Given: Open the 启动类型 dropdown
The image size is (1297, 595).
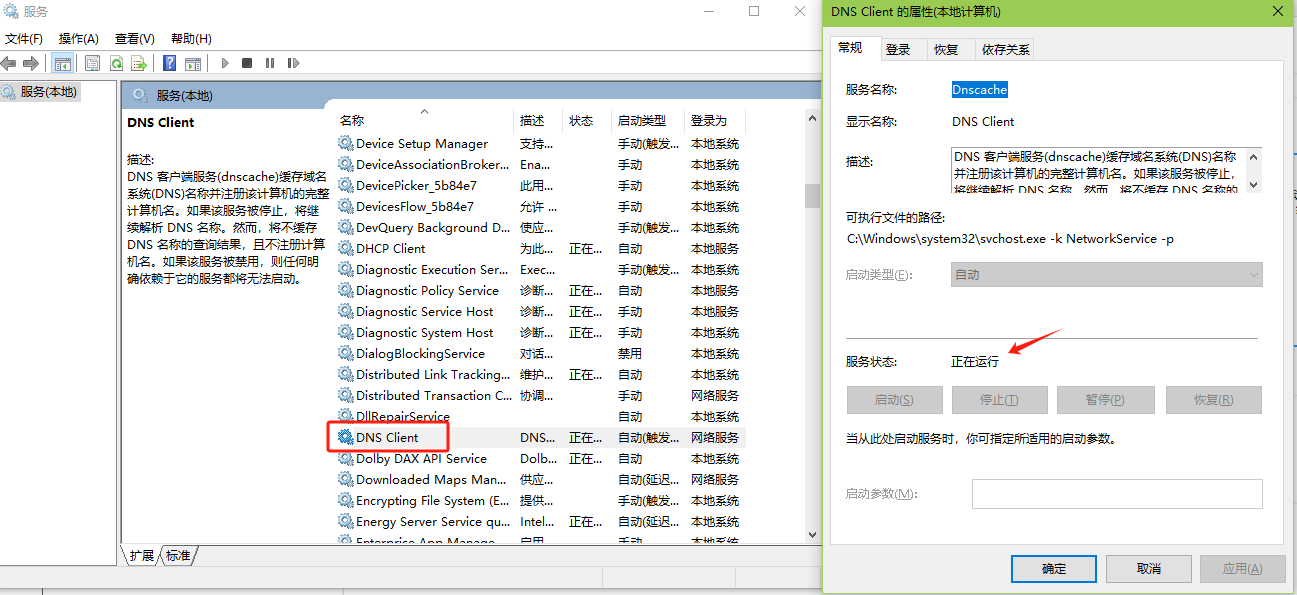Looking at the screenshot, I should tap(1106, 274).
